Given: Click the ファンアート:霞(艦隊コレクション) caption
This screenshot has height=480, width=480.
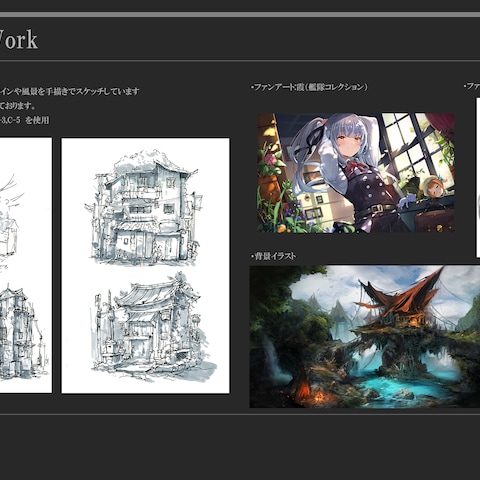Looking at the screenshot, I should click(309, 87).
